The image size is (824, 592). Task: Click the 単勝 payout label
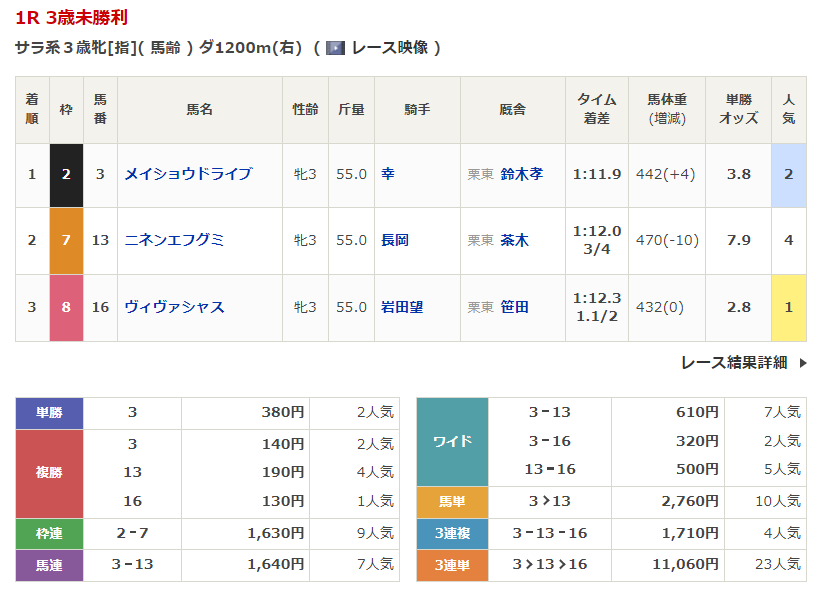49,412
